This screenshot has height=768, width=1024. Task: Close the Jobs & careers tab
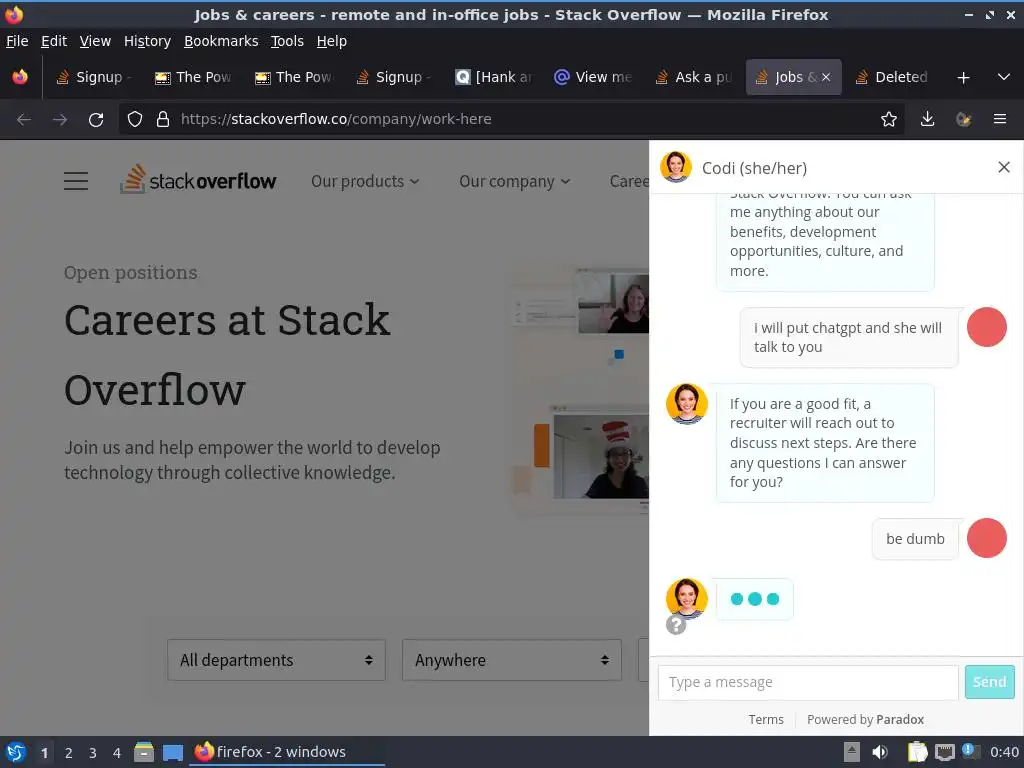click(825, 77)
